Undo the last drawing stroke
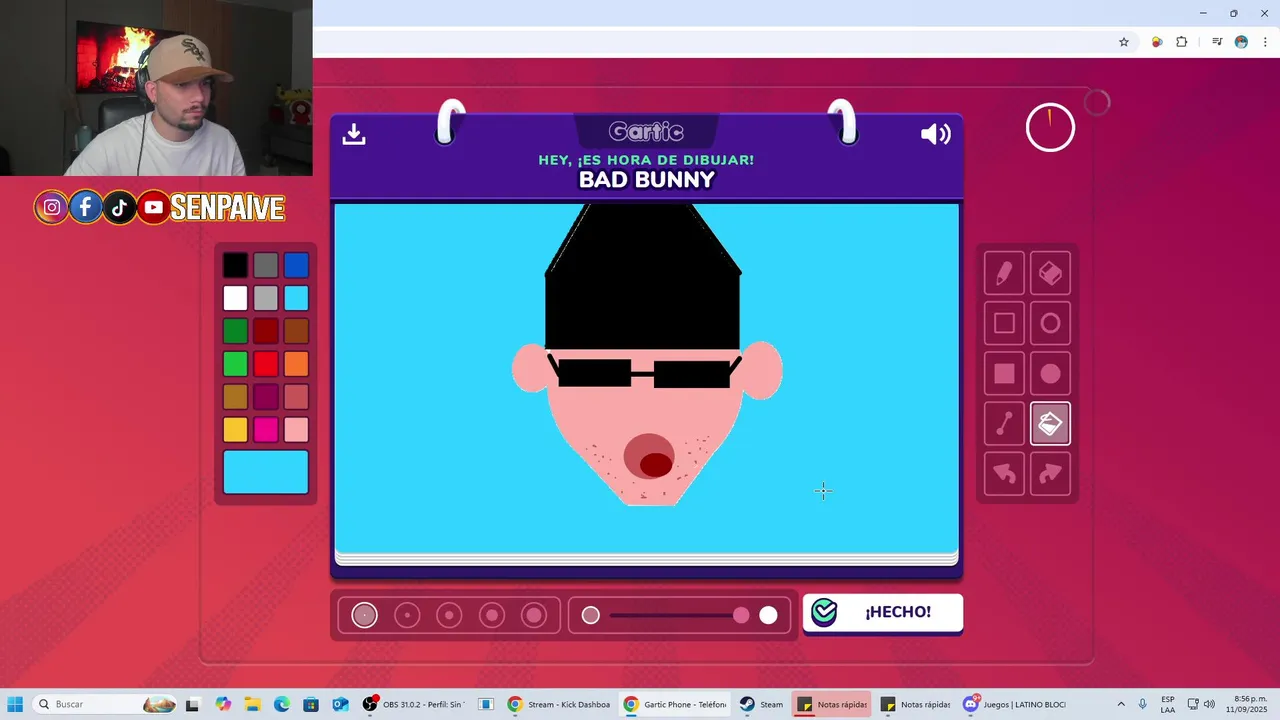1280x720 pixels. pyautogui.click(x=1004, y=474)
